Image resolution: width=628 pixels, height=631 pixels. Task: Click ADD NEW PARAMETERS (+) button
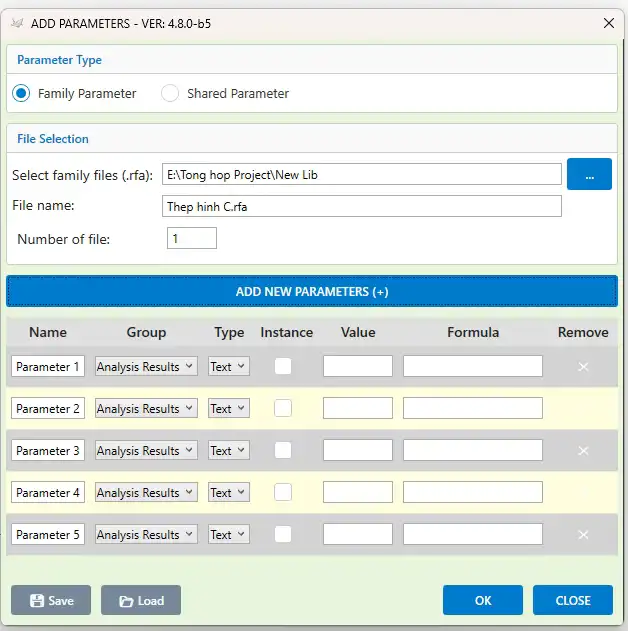[x=312, y=291]
